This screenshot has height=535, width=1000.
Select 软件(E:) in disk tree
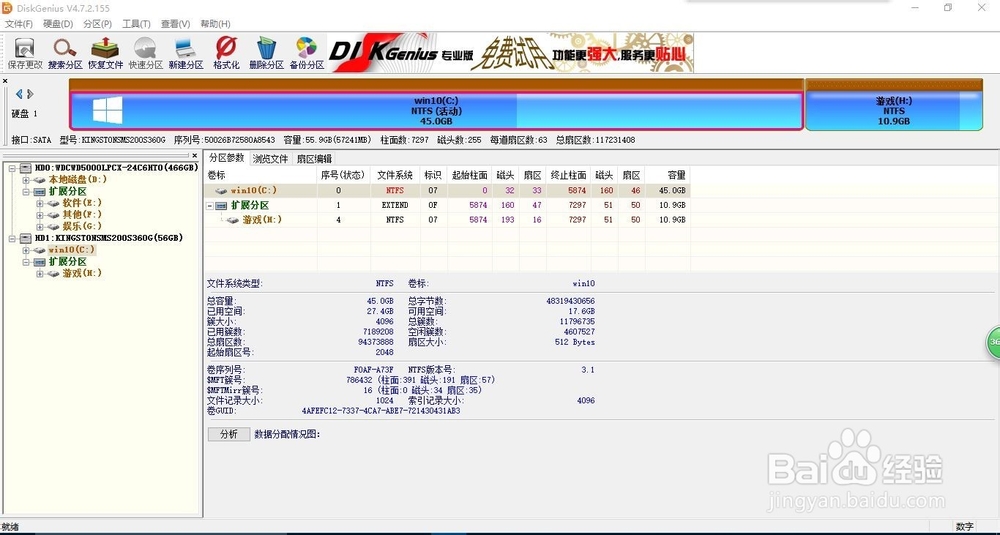[x=82, y=203]
